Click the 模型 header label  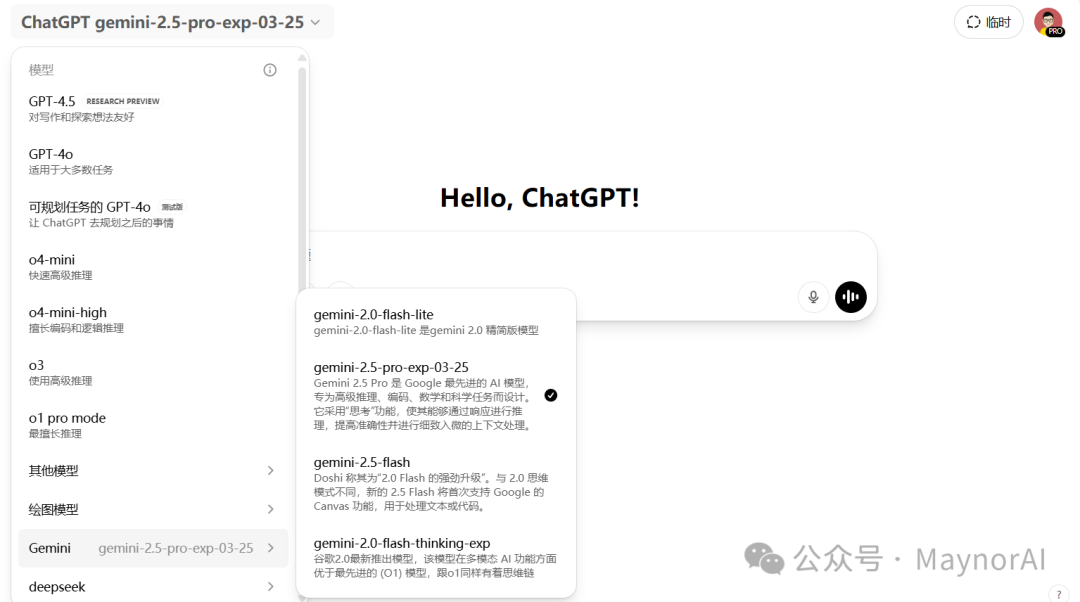click(x=41, y=70)
